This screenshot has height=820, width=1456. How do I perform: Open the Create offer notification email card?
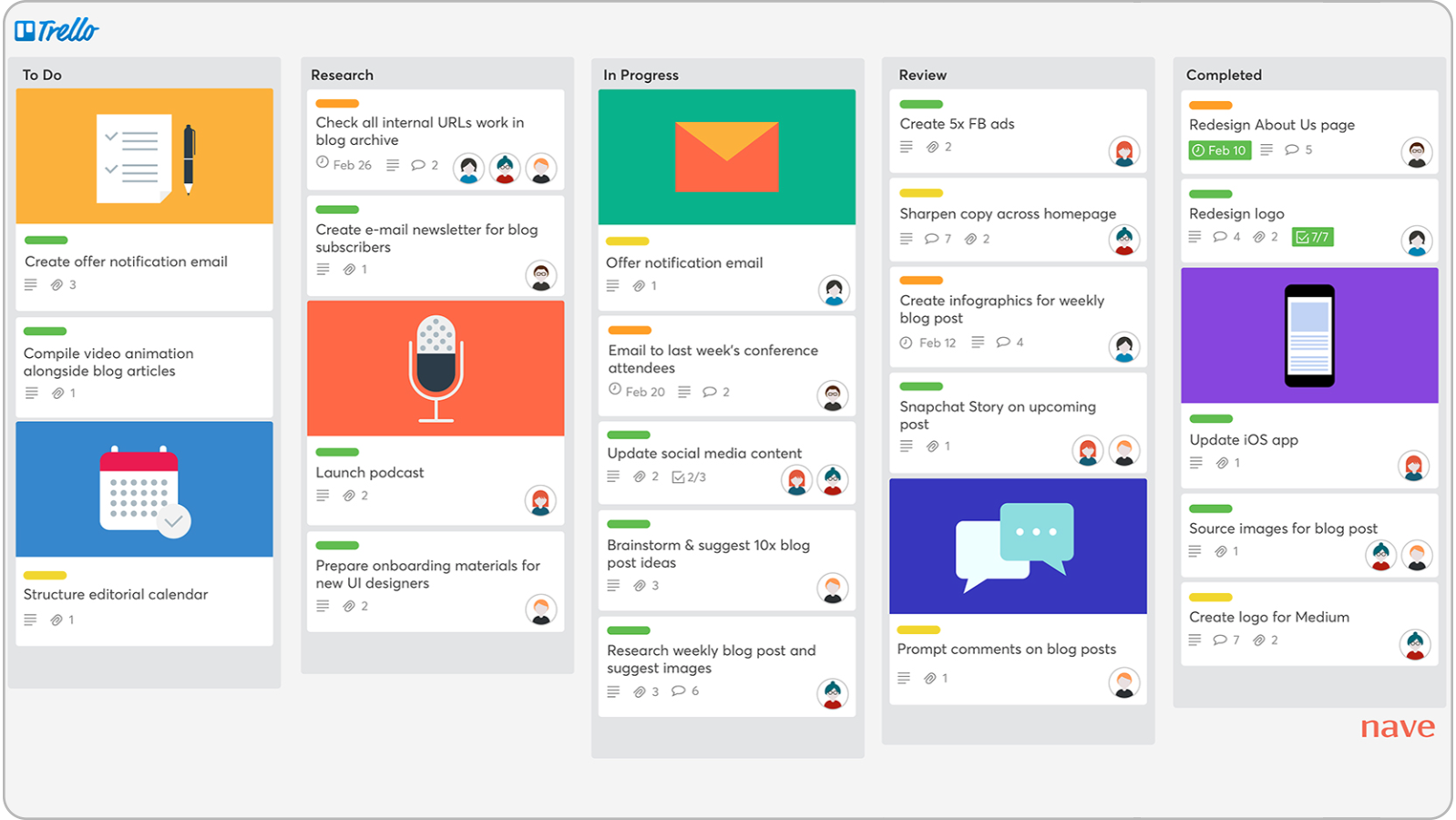(145, 200)
